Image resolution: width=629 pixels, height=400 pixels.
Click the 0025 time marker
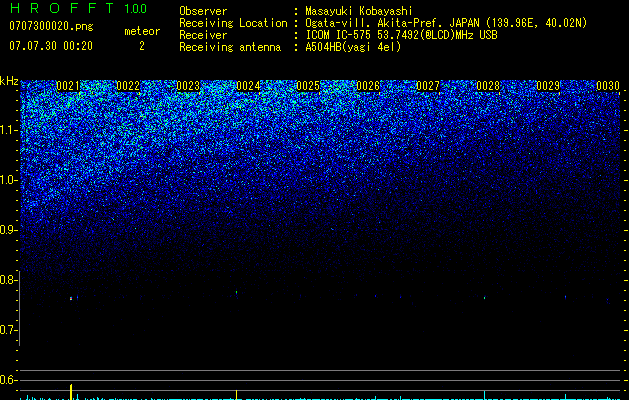click(308, 86)
